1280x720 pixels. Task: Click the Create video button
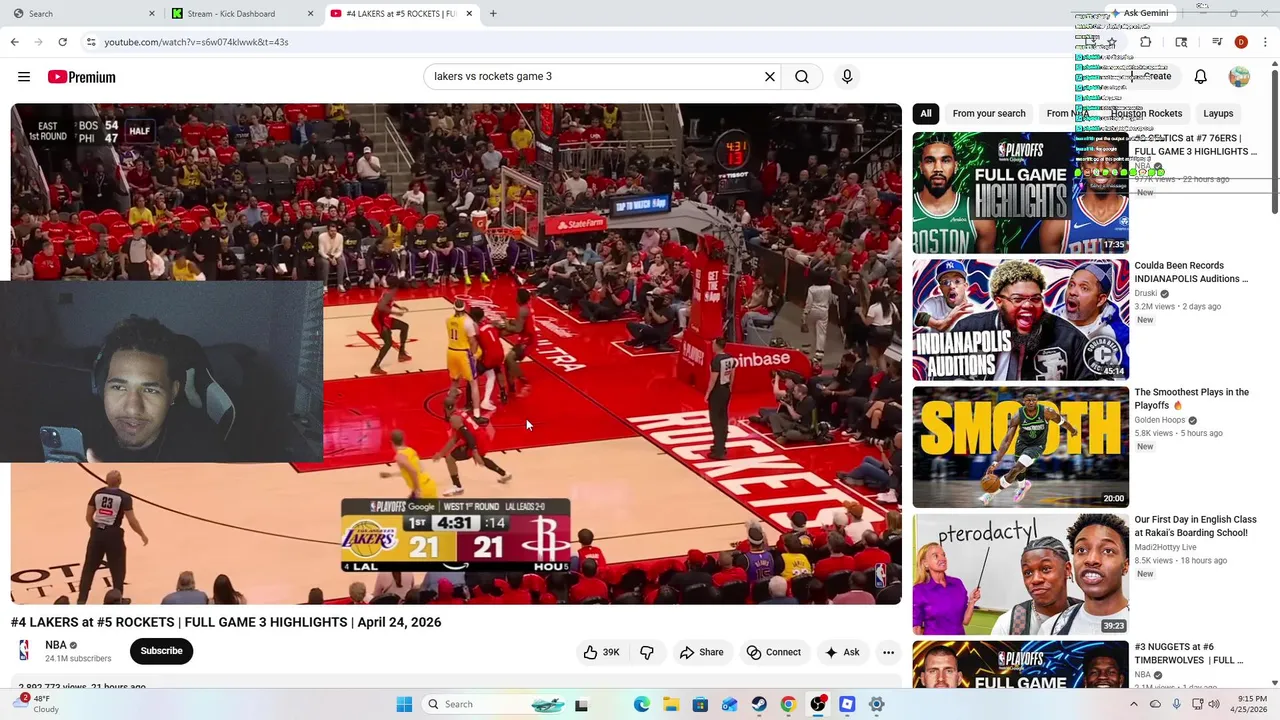click(1150, 77)
